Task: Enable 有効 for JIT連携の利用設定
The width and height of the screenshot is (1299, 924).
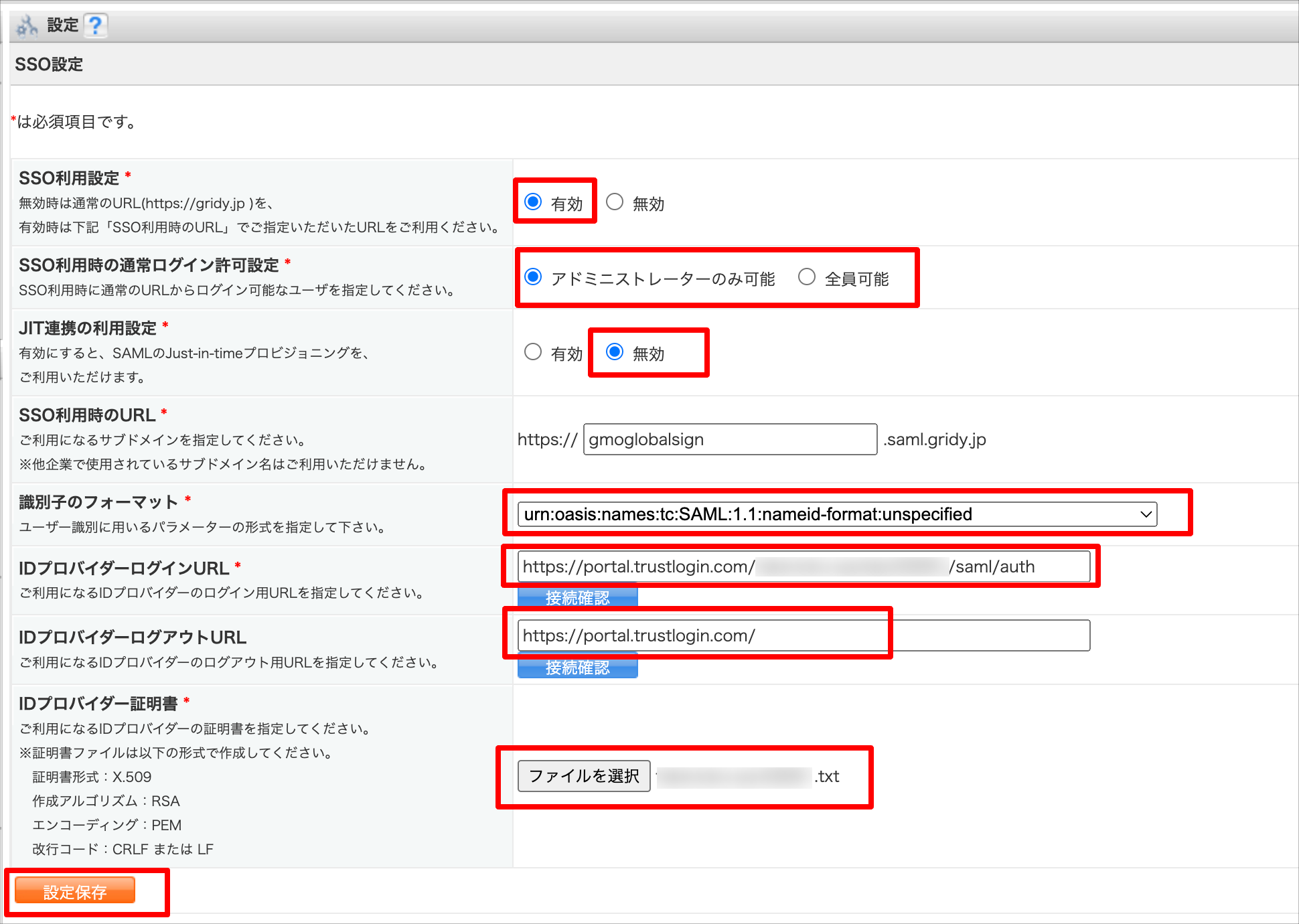Action: pos(534,352)
